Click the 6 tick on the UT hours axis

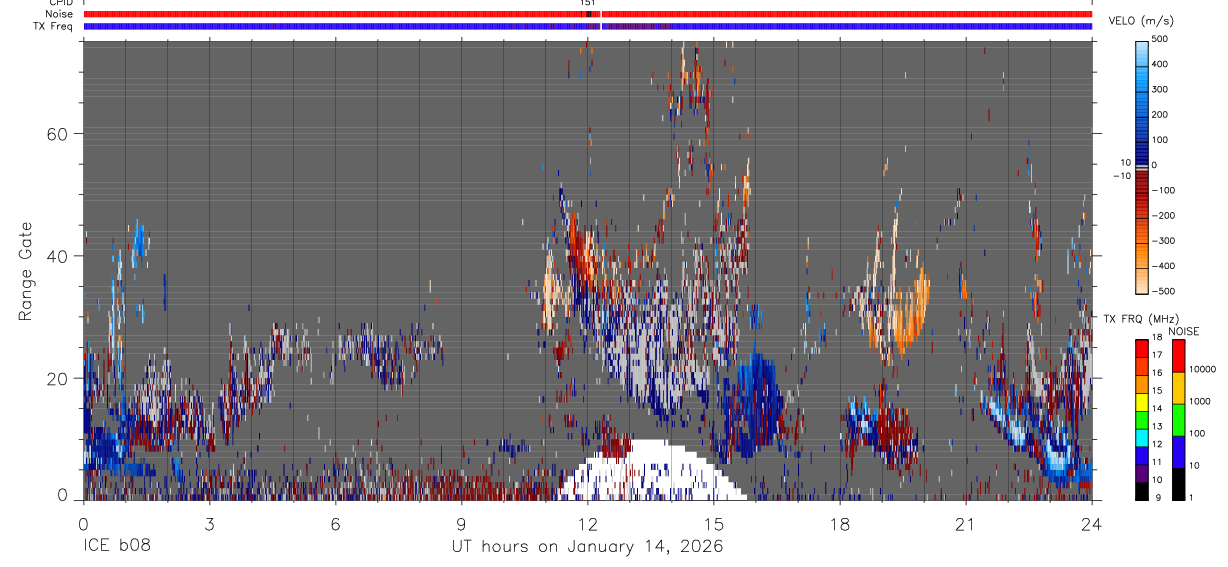coord(336,523)
